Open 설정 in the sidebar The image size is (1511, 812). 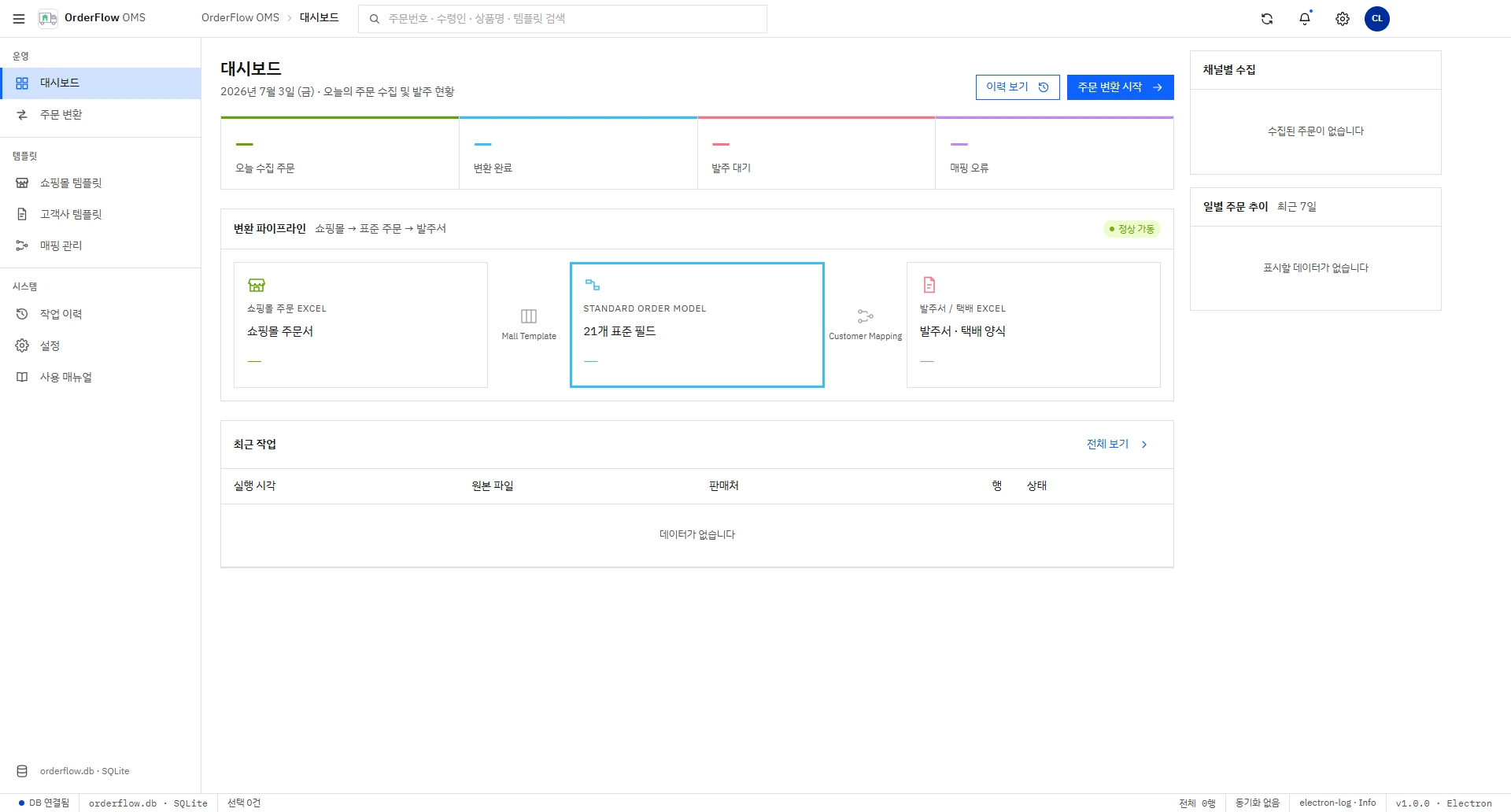[101, 346]
